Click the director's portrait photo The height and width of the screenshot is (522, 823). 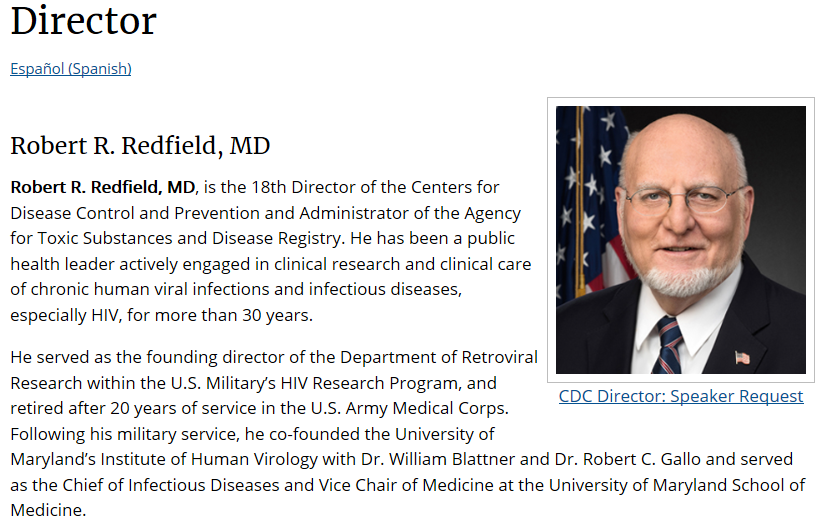(x=680, y=240)
